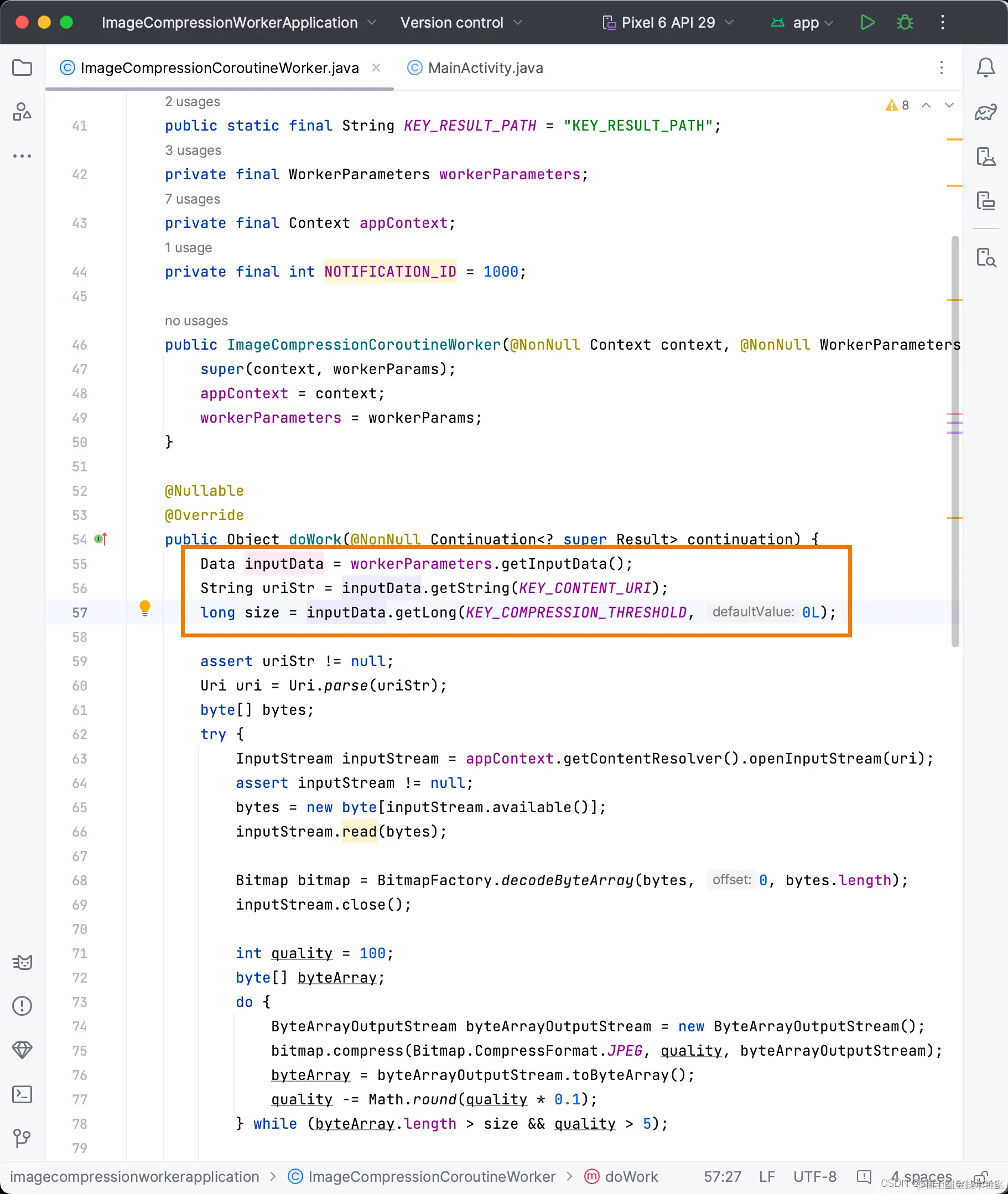
Task: Open the Device Explorer tool window
Action: point(986,257)
